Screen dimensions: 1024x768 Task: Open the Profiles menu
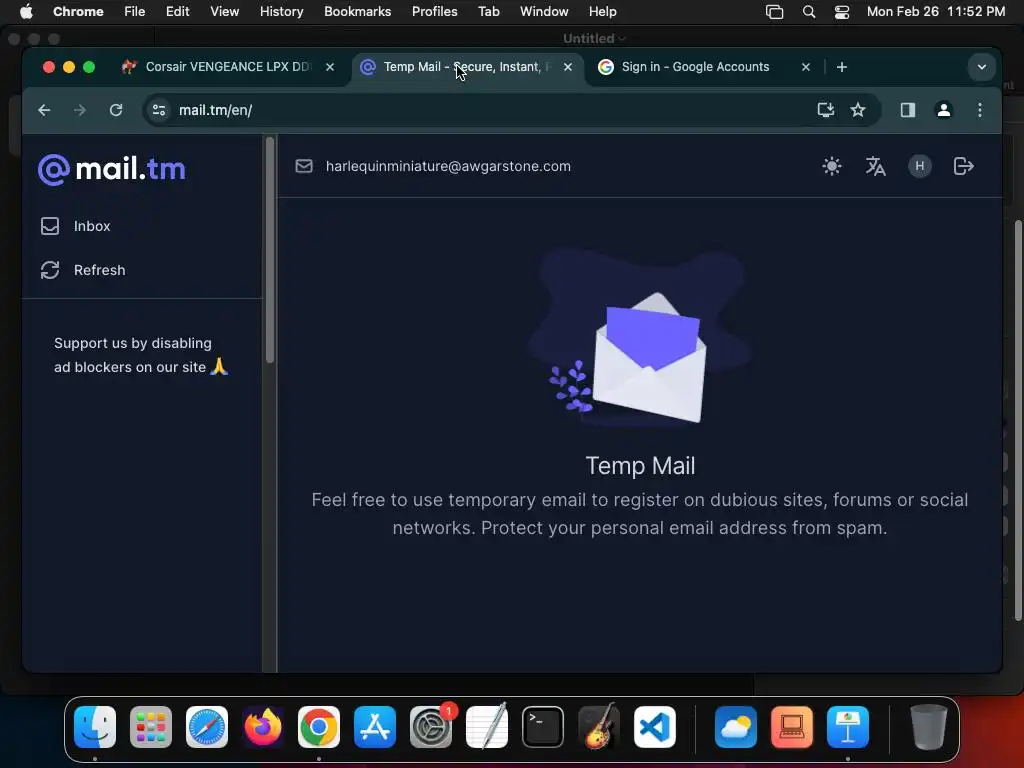(x=434, y=12)
